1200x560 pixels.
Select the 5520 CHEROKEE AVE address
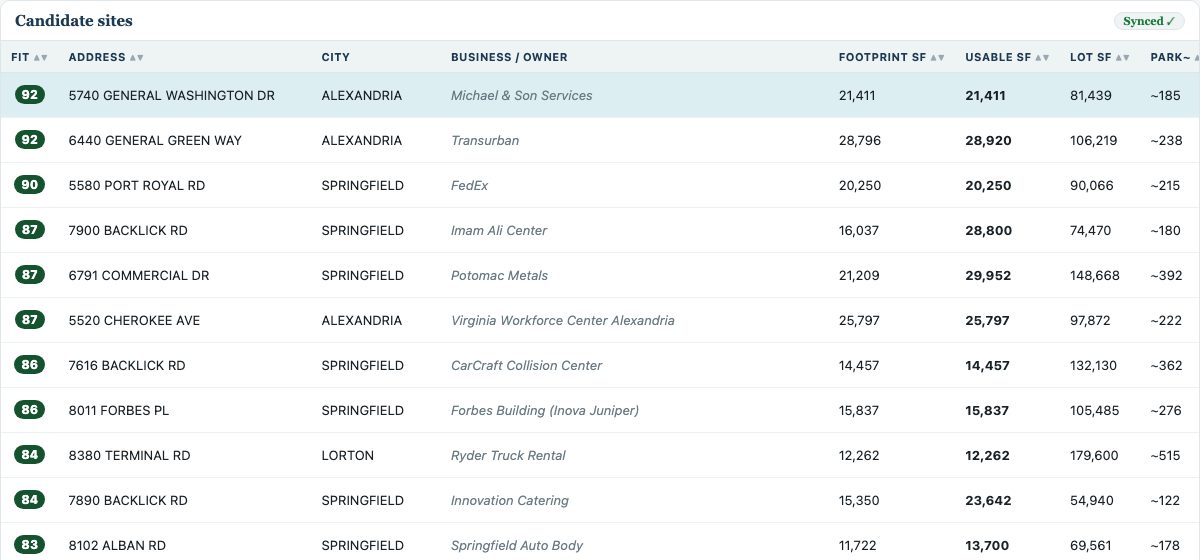pos(134,321)
